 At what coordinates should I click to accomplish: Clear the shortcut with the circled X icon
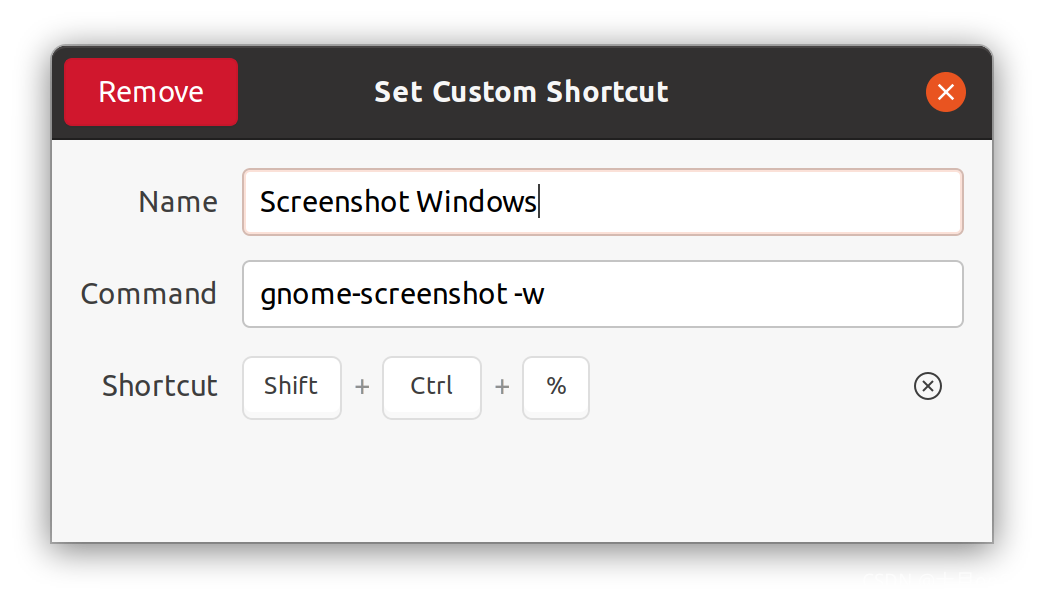928,386
